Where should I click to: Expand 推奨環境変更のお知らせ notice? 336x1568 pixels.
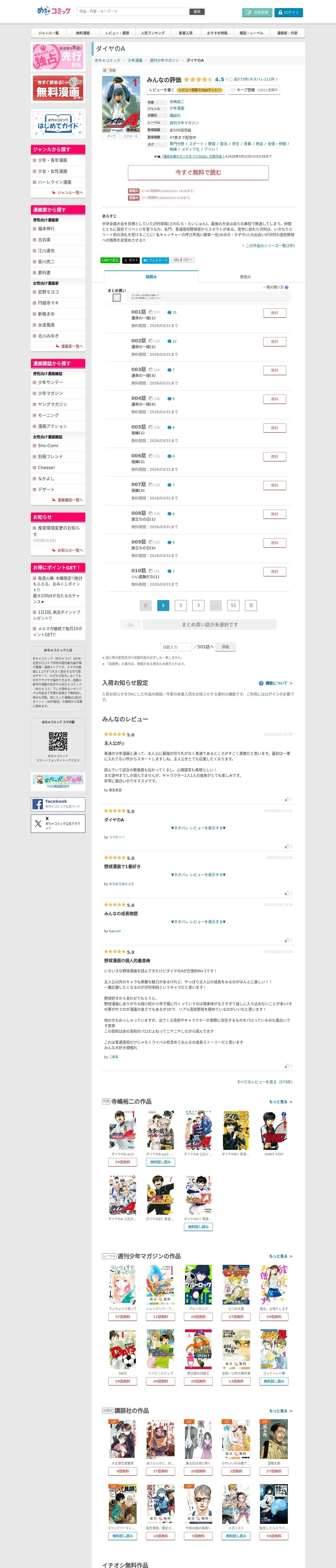(x=58, y=534)
